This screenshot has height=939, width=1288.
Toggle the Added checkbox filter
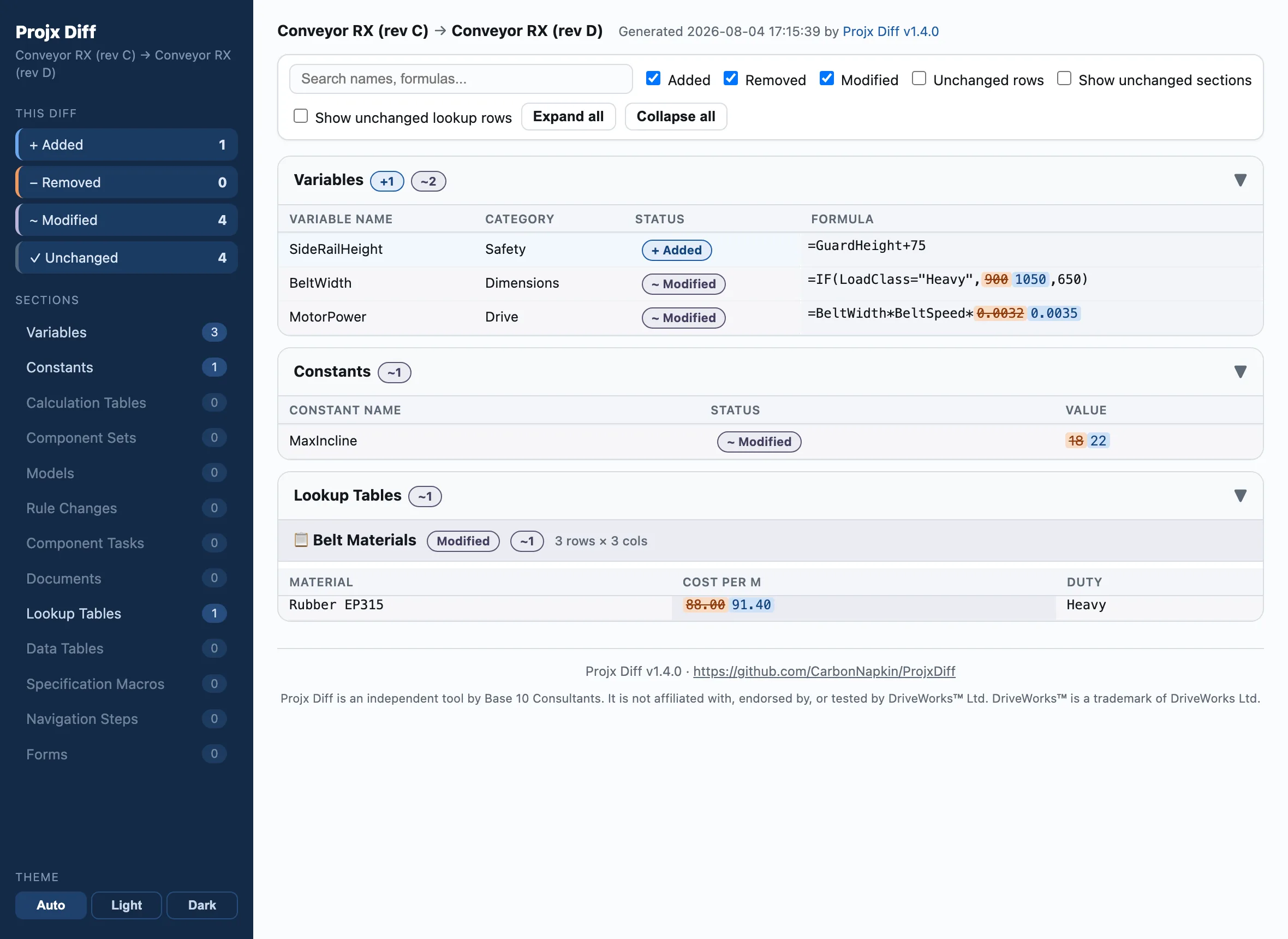[x=653, y=79]
